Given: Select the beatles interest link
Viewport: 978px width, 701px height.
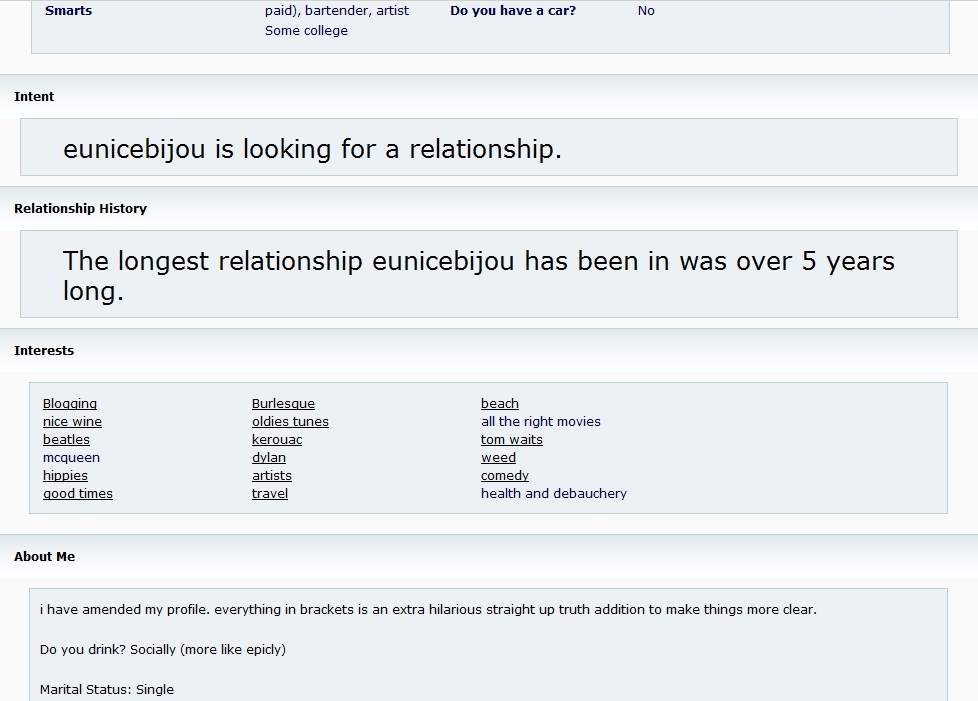Looking at the screenshot, I should pyautogui.click(x=66, y=440).
